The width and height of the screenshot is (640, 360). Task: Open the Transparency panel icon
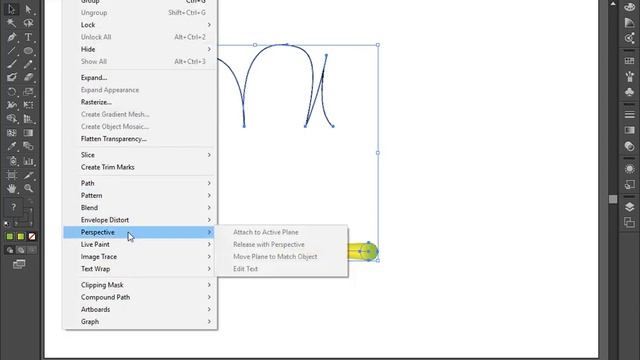tap(629, 146)
